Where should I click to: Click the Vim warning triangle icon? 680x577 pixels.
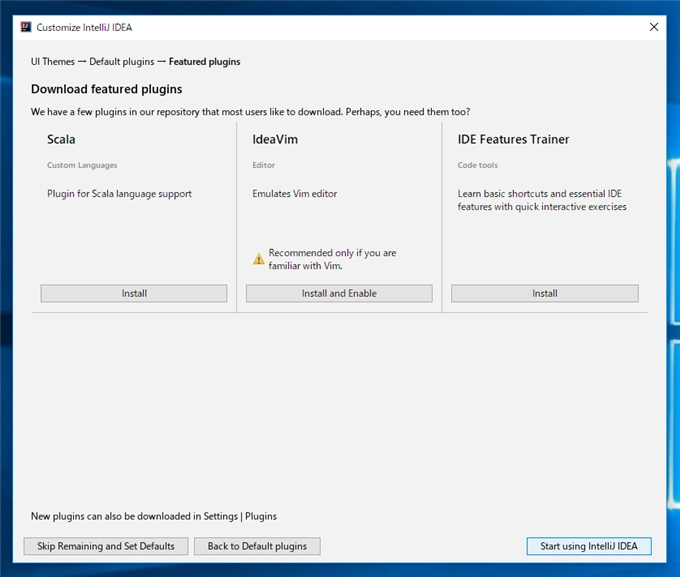point(258,259)
